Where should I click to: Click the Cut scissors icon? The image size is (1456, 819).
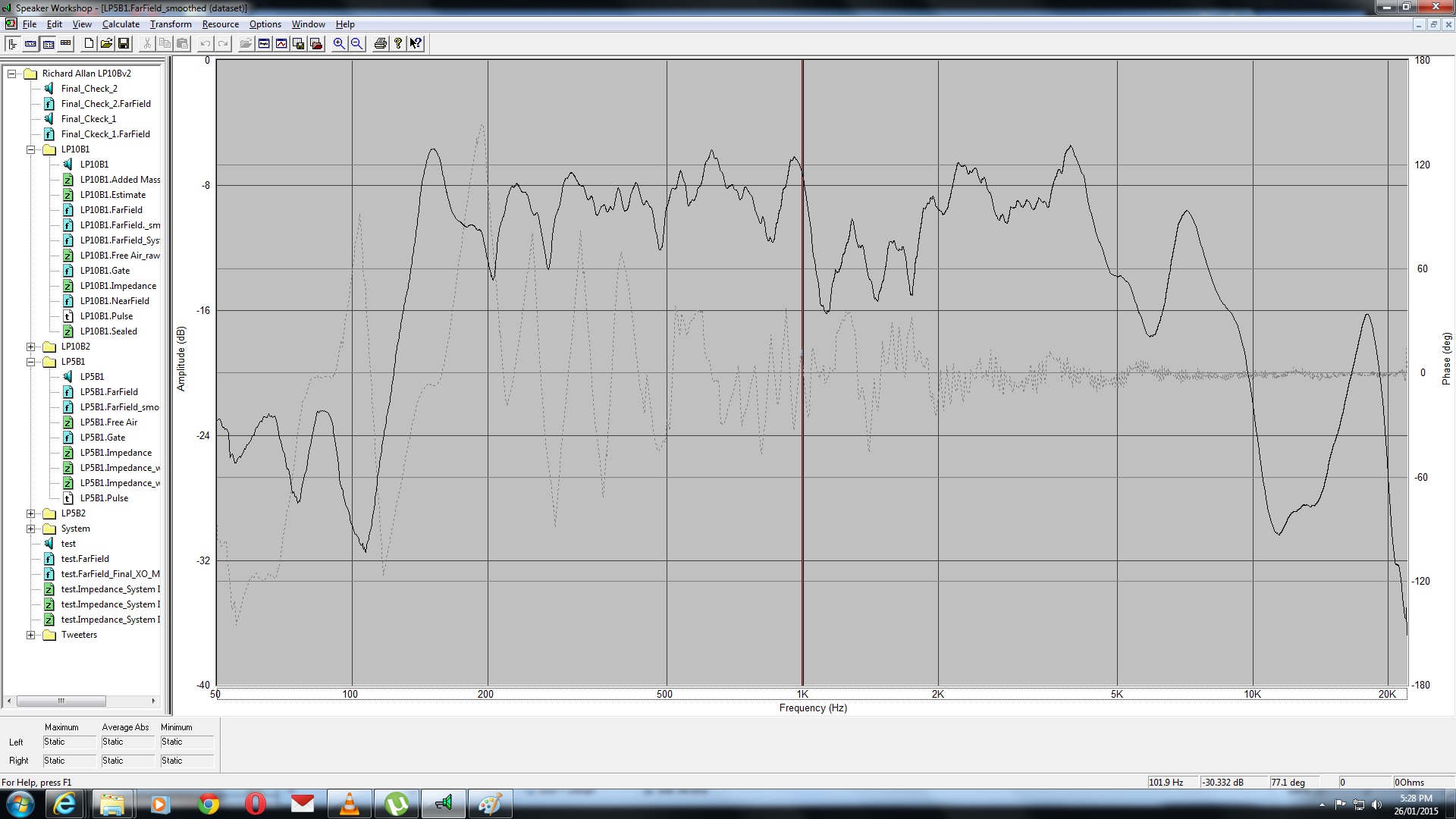pos(147,43)
